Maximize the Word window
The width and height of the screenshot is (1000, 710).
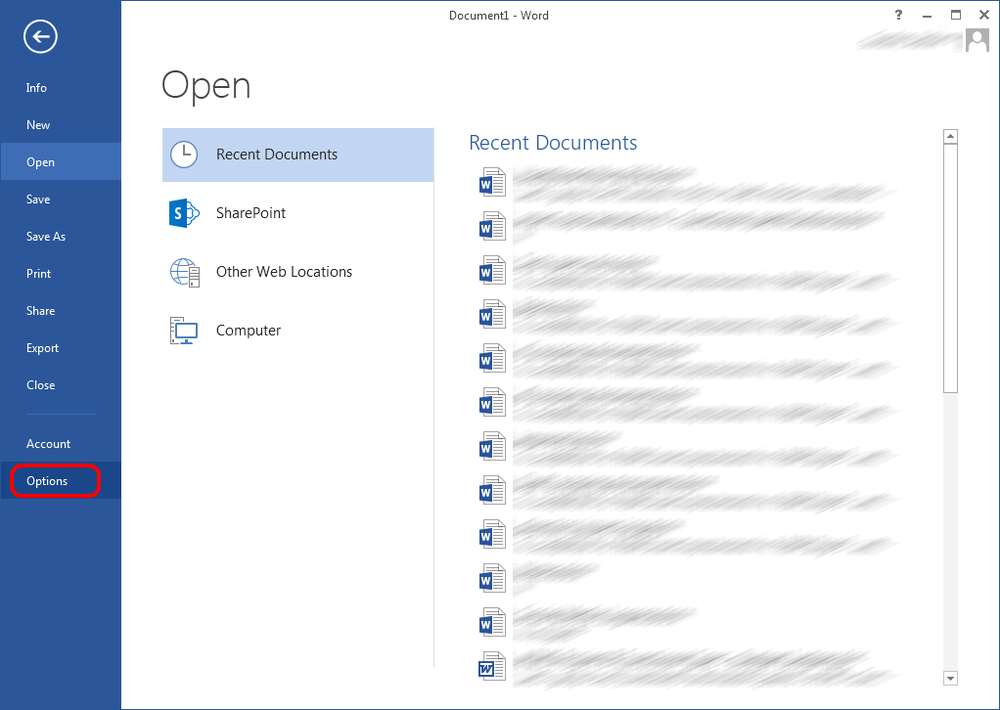coord(955,15)
